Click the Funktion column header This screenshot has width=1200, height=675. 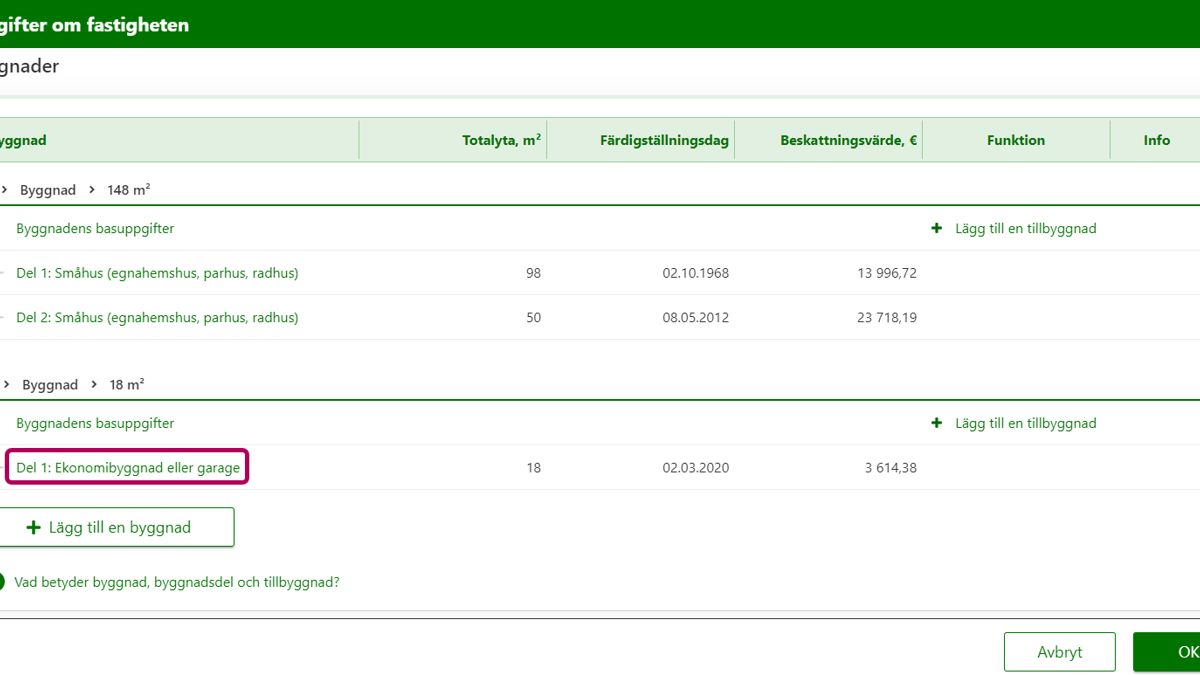tap(1015, 140)
